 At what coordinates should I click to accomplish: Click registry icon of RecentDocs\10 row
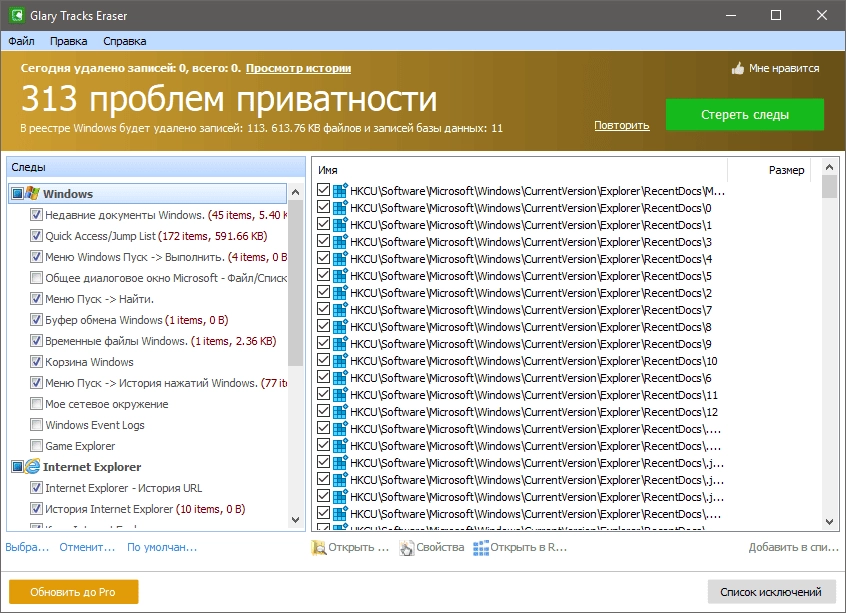pyautogui.click(x=340, y=361)
